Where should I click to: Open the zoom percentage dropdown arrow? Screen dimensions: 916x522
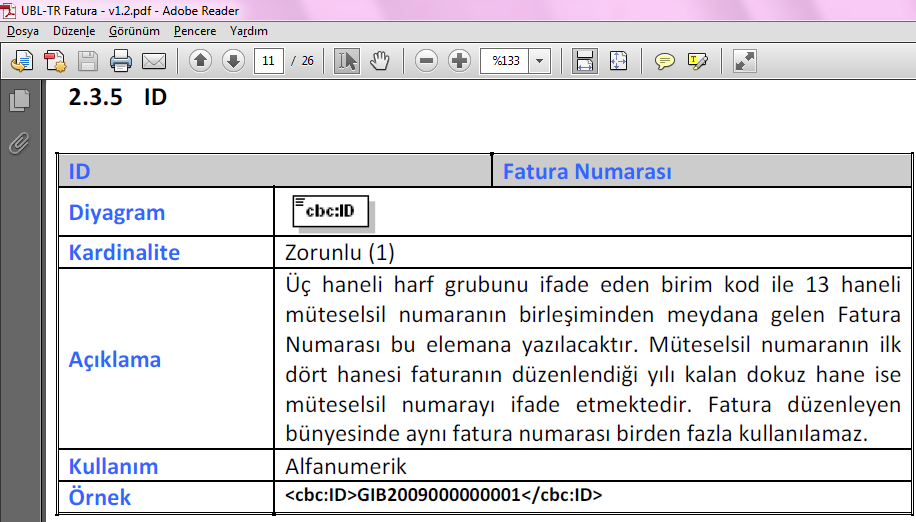click(540, 61)
